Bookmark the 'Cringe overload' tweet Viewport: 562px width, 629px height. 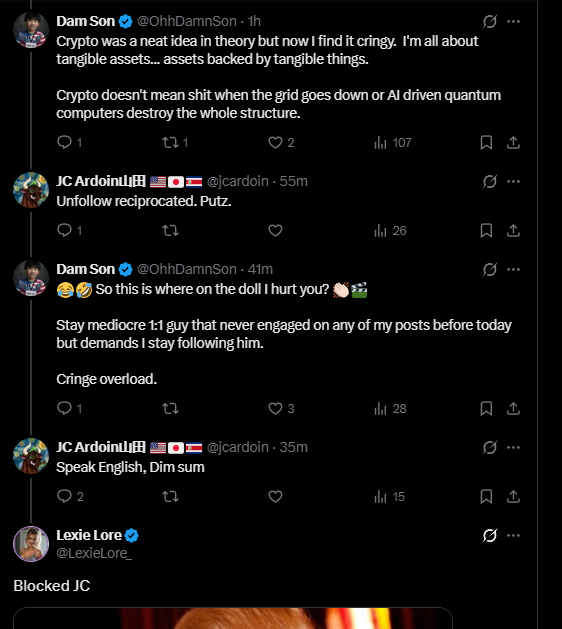486,408
